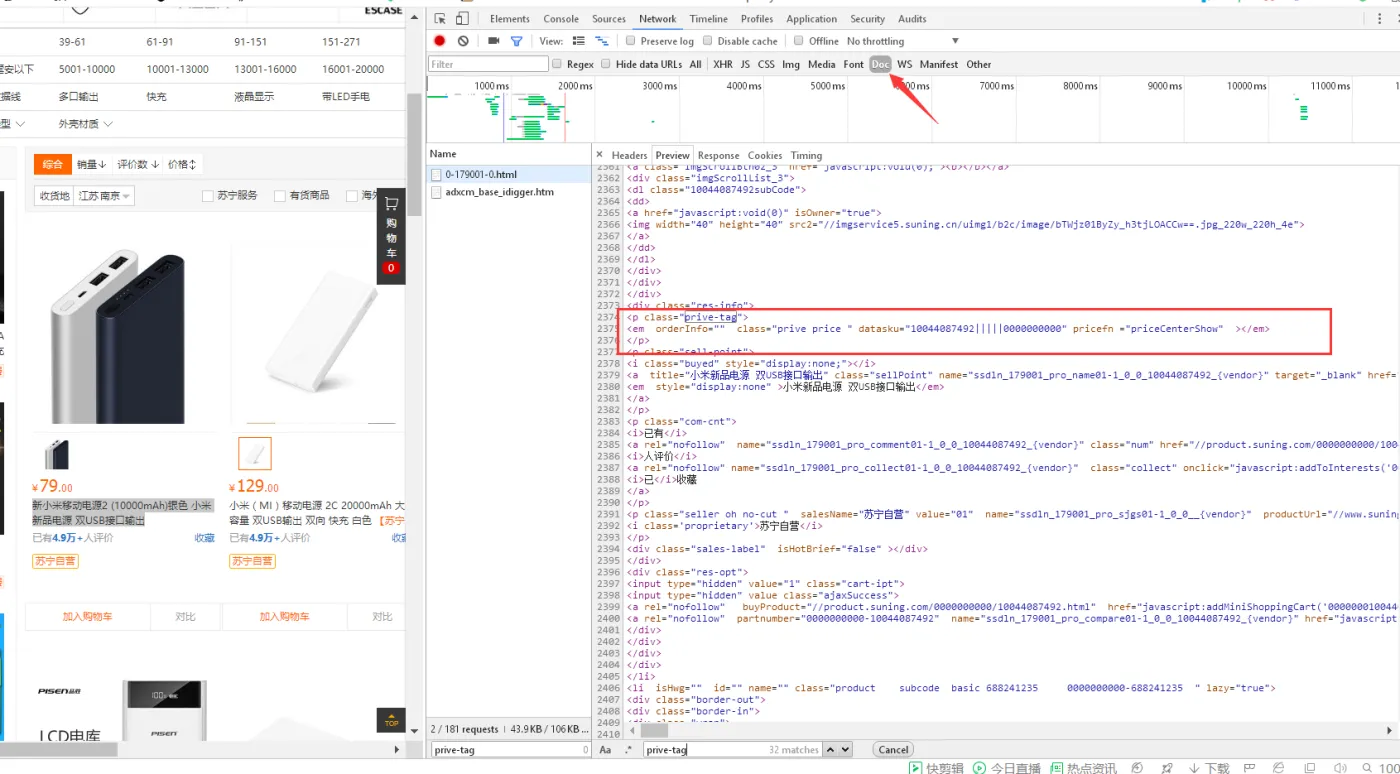Switch to the Headers sub-tab

click(630, 155)
